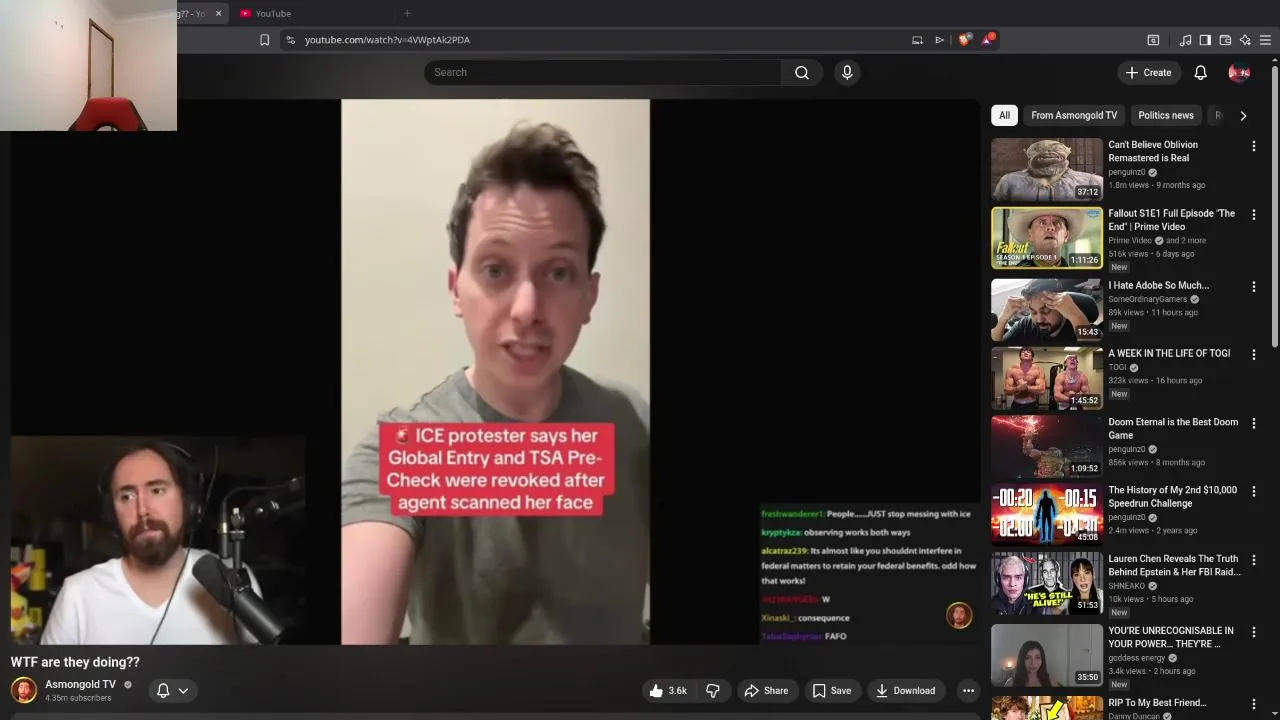
Task: Select the Politics news chip
Action: pyautogui.click(x=1166, y=115)
